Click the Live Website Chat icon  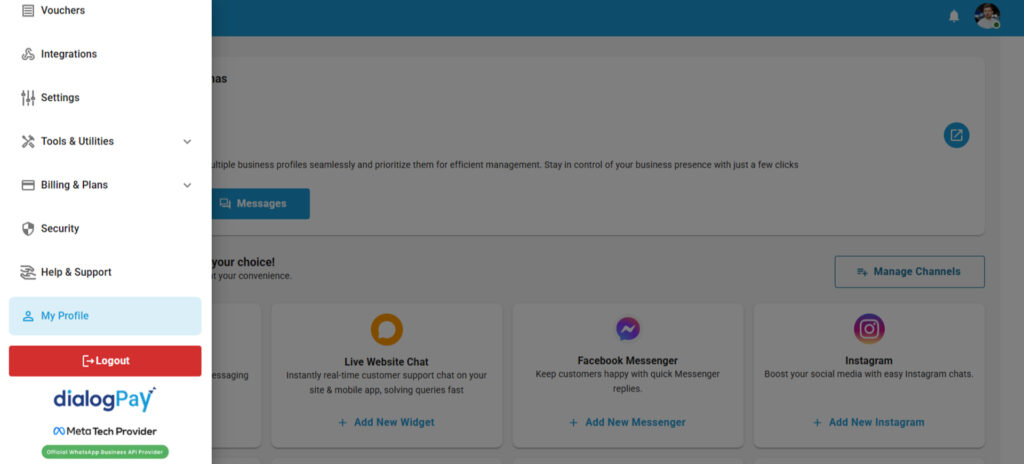[386, 329]
